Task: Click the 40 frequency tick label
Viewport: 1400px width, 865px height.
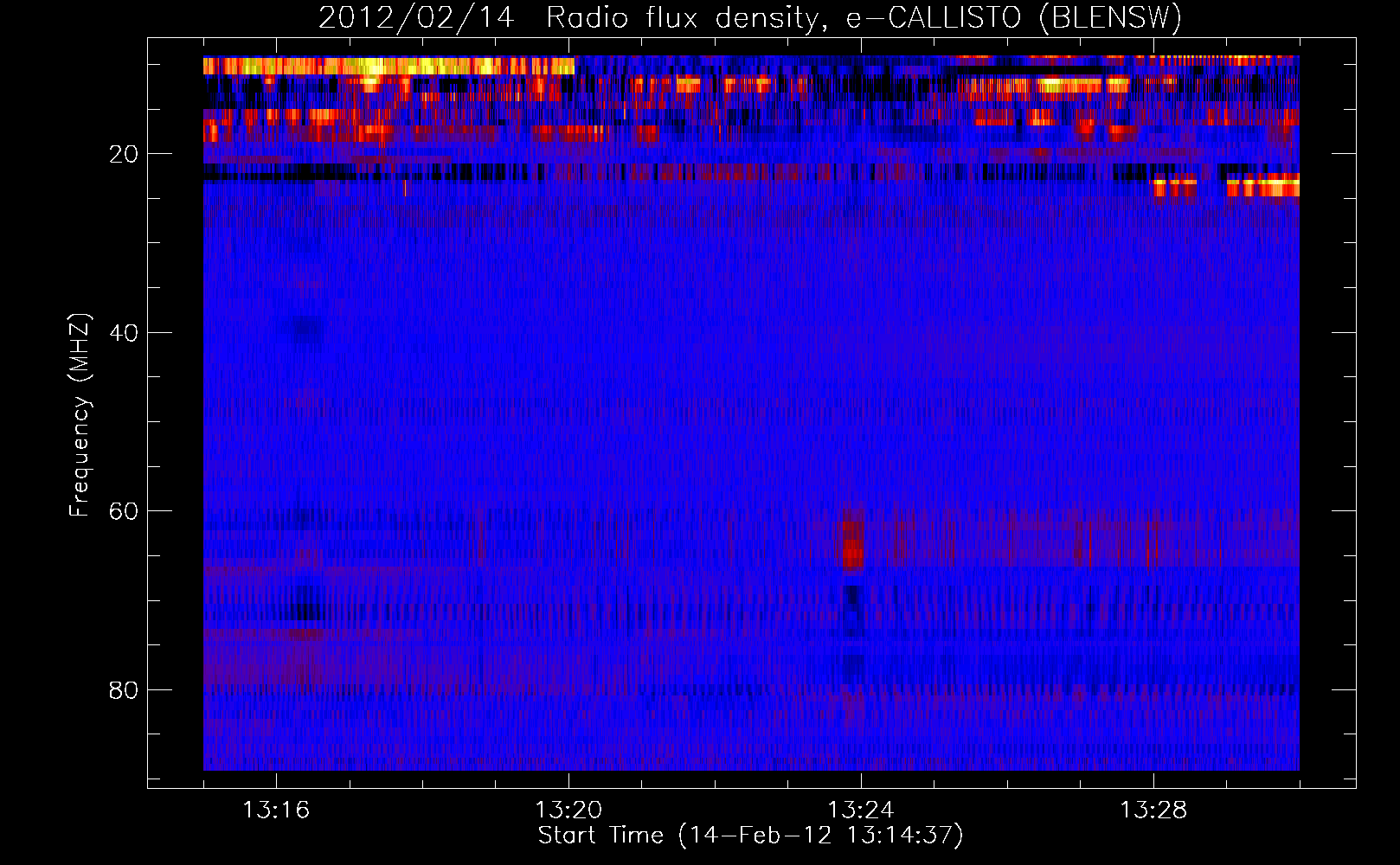Action: [124, 332]
